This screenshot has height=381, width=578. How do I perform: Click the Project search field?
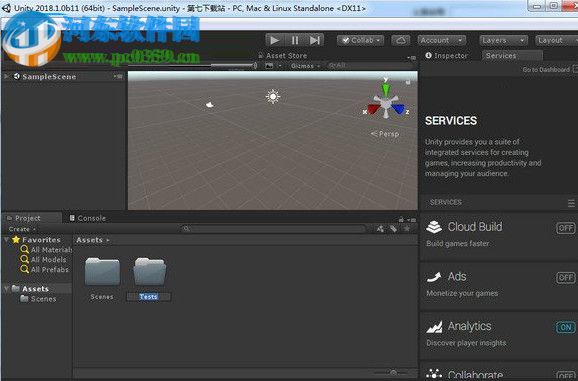274,229
